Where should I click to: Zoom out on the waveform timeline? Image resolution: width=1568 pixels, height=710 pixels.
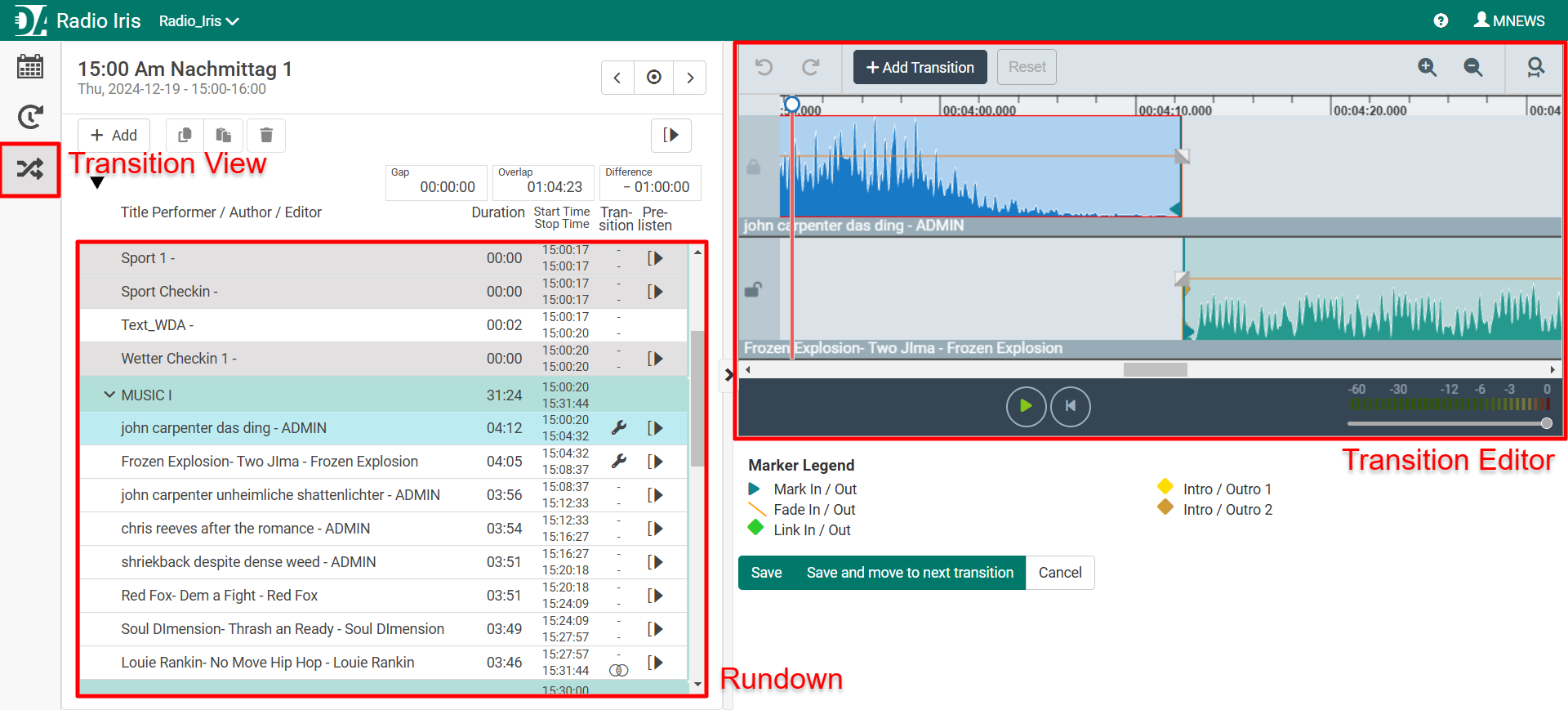click(1472, 67)
